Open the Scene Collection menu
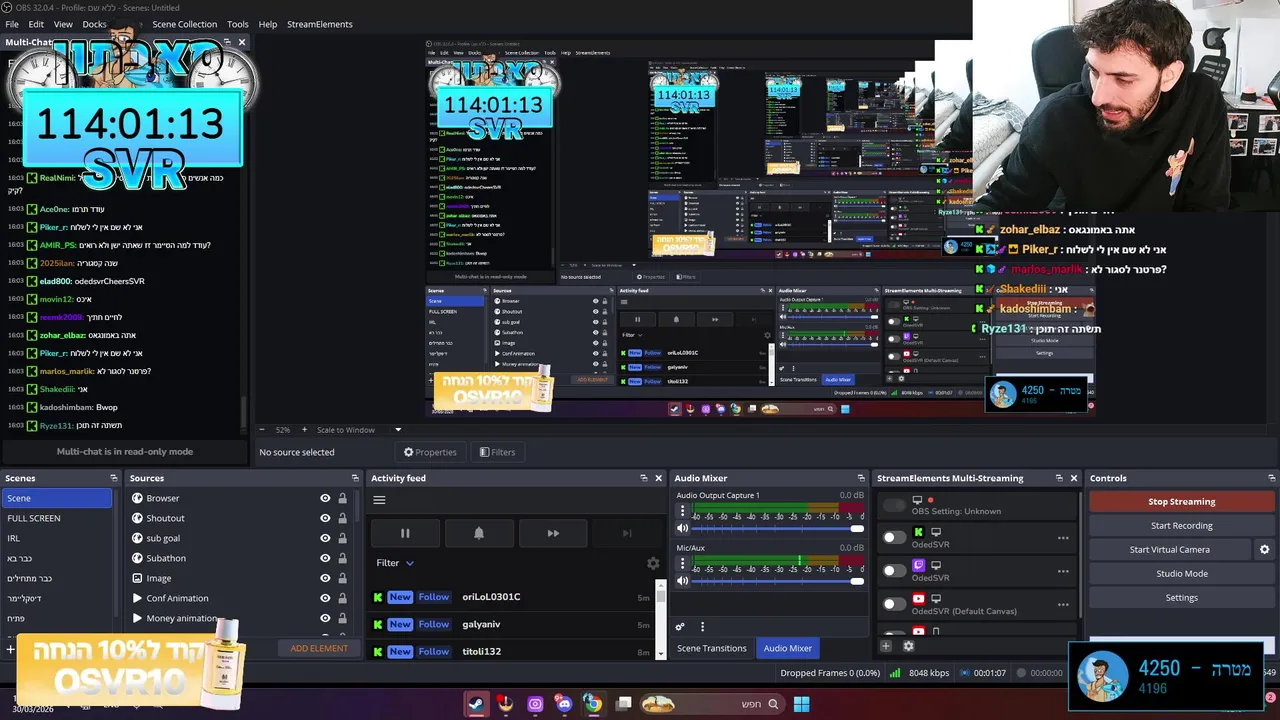Viewport: 1280px width, 720px height. [x=184, y=24]
